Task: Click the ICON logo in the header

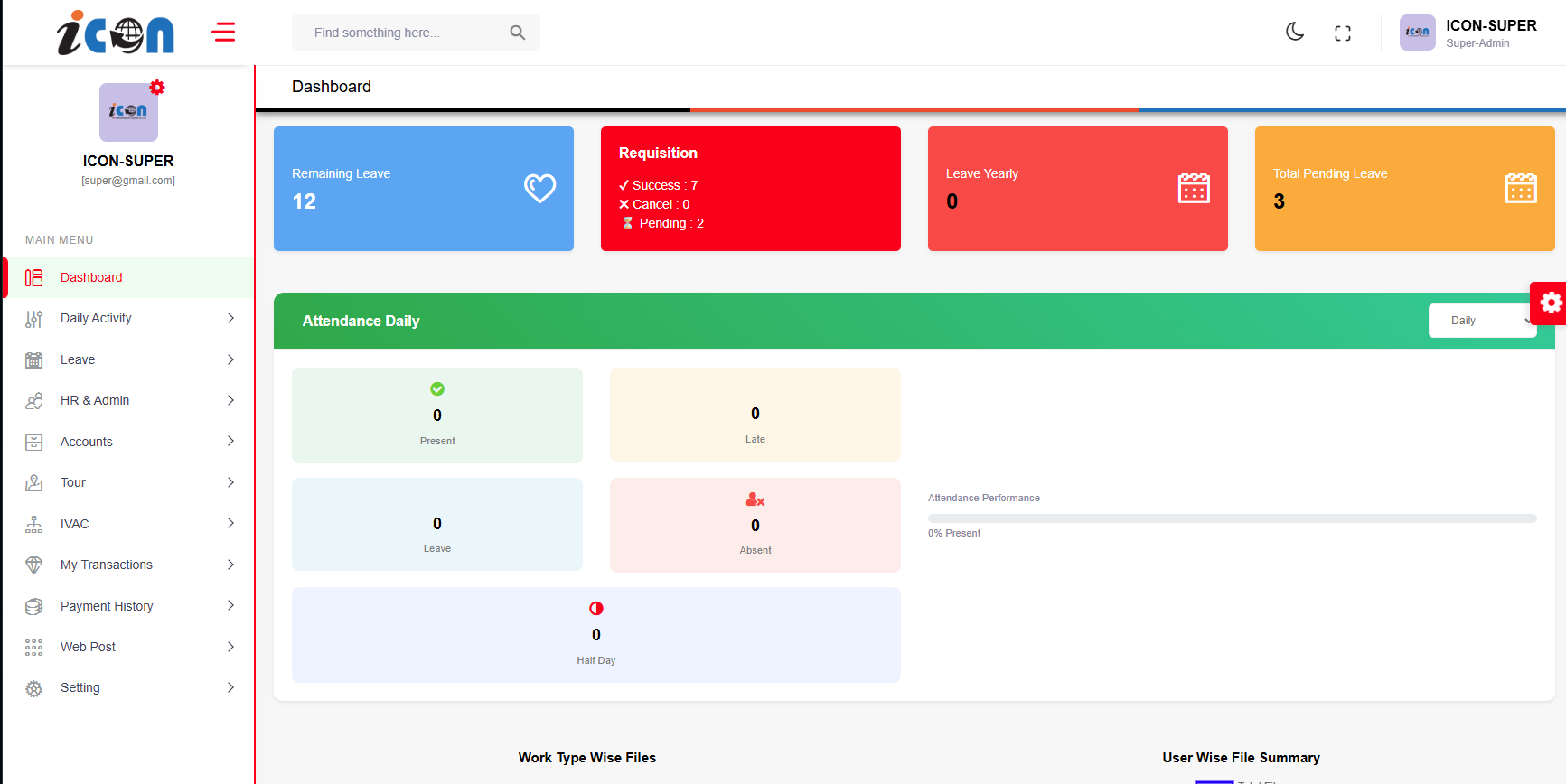Action: pos(116,33)
